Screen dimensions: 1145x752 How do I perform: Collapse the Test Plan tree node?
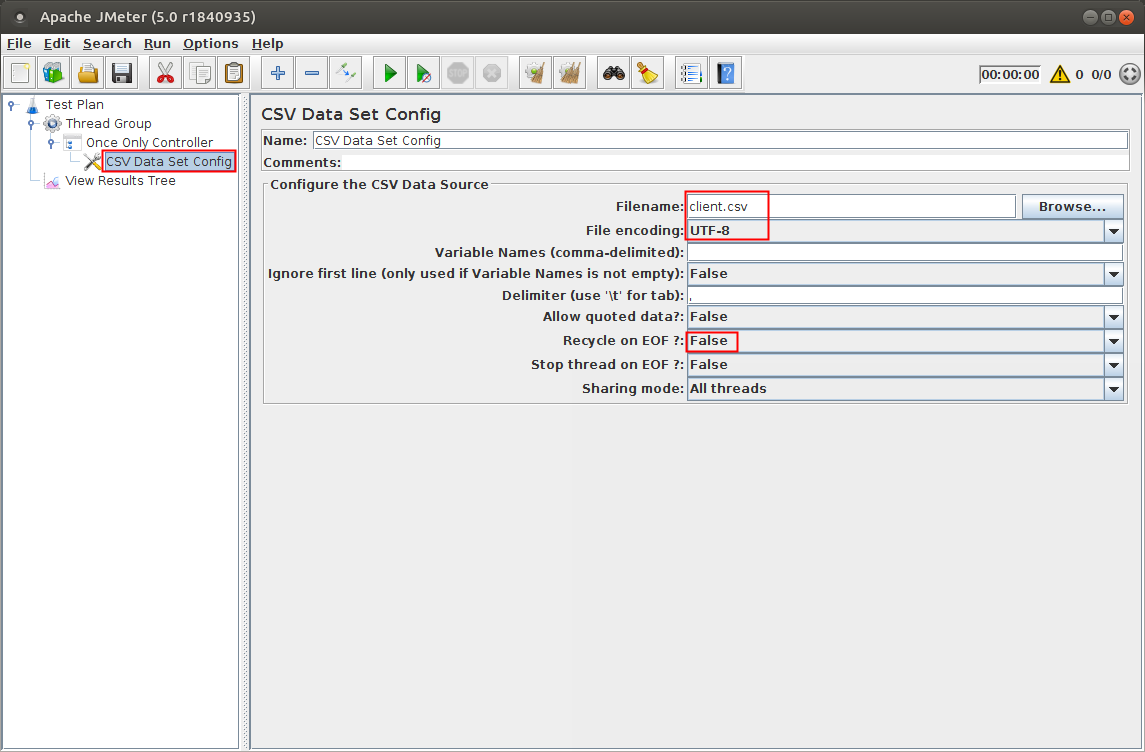(12, 105)
